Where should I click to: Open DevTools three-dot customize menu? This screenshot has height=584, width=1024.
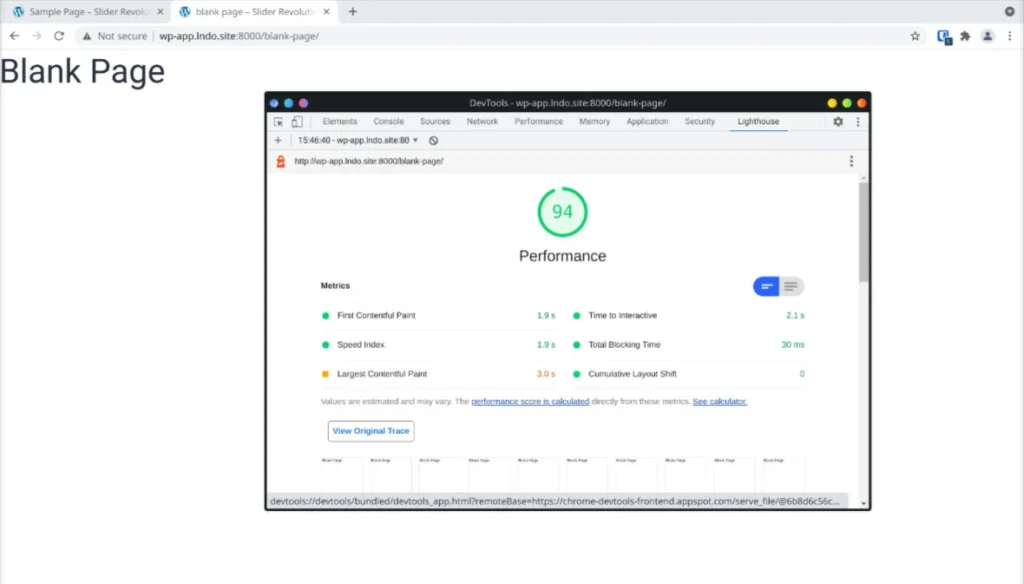point(858,122)
